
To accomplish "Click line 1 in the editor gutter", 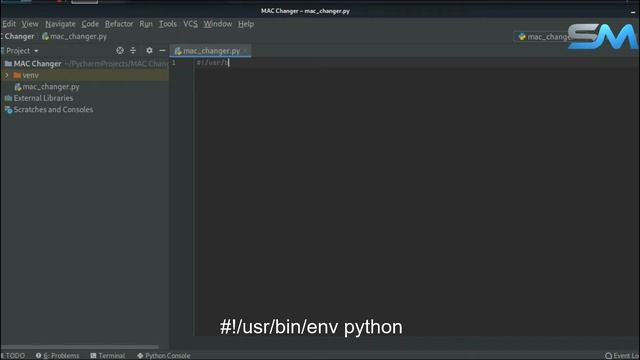I will (174, 62).
